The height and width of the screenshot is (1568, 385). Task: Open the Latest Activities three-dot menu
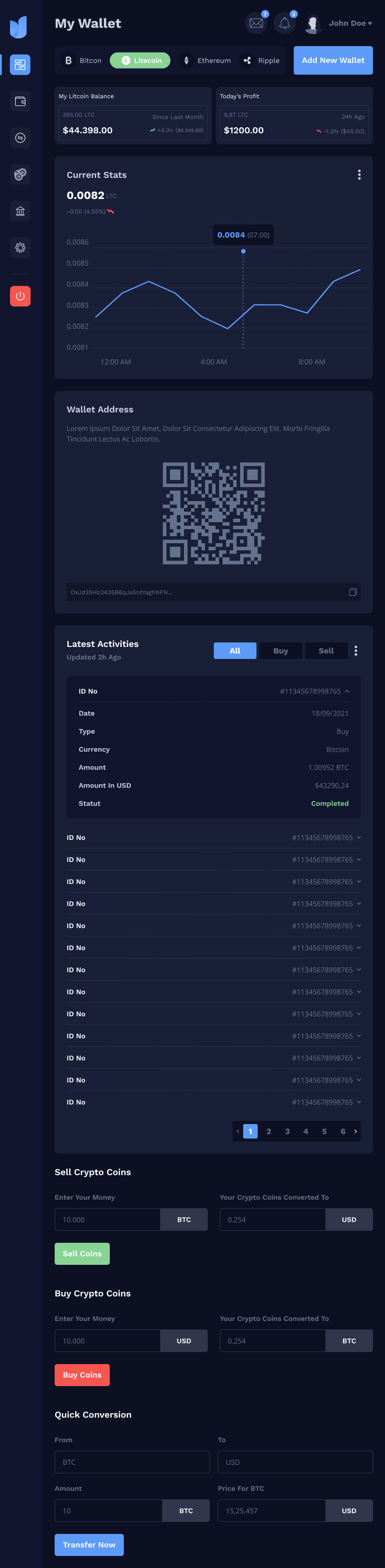click(356, 650)
